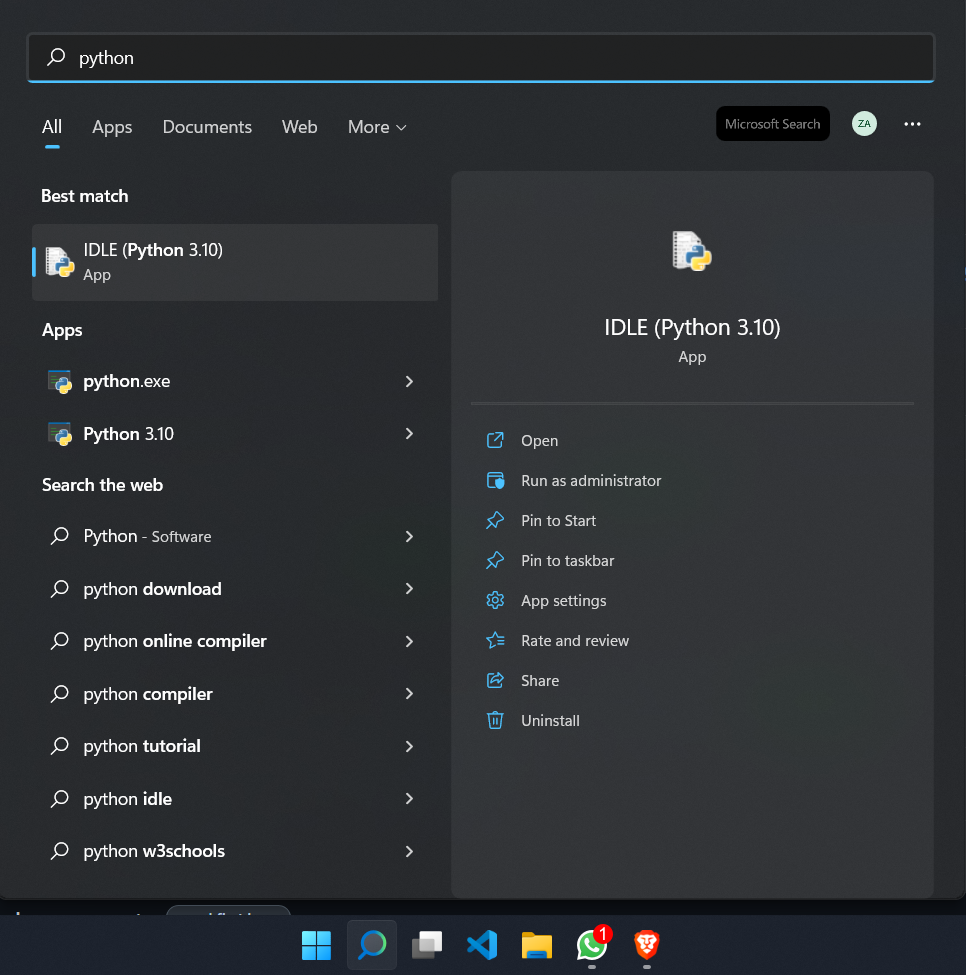The image size is (966, 975).
Task: Switch to the Documents filter tab
Action: 207,127
